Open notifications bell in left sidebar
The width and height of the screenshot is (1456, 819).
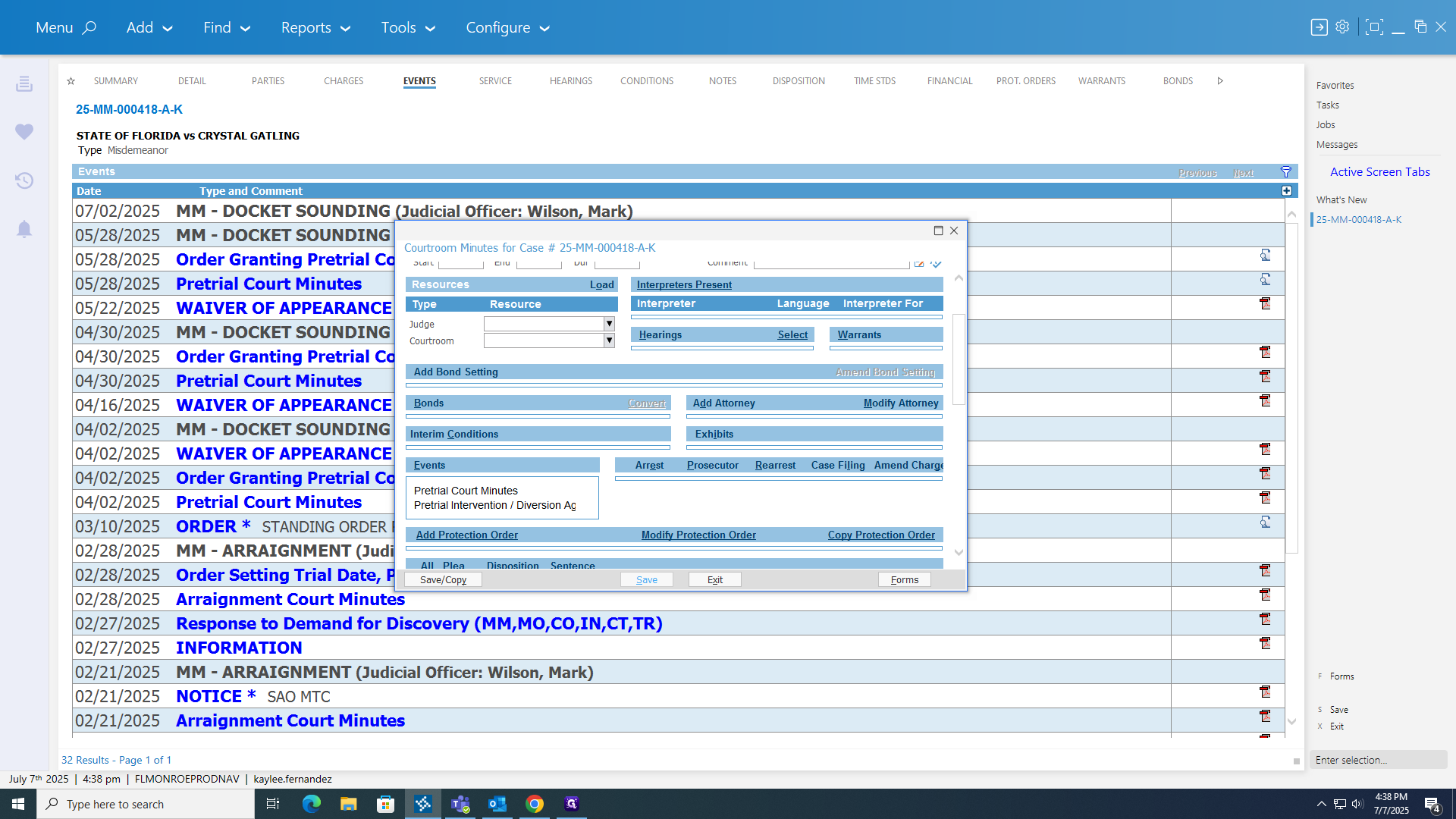pos(24,229)
